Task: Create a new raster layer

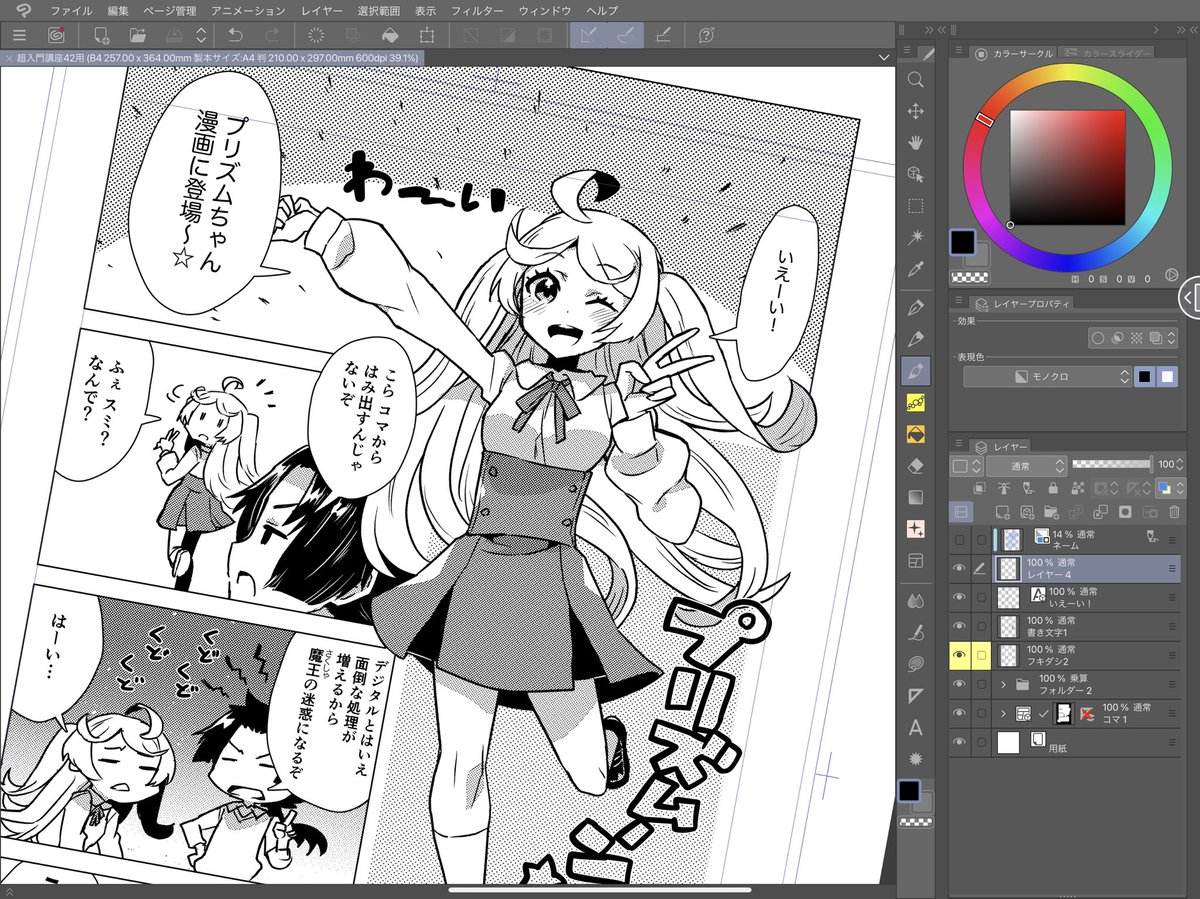Action: (x=1003, y=513)
